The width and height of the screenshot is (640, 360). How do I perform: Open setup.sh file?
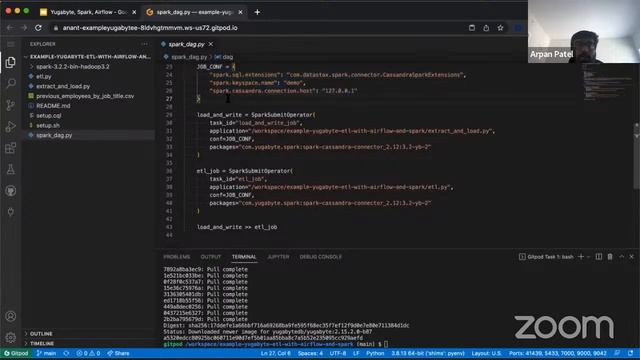point(48,125)
